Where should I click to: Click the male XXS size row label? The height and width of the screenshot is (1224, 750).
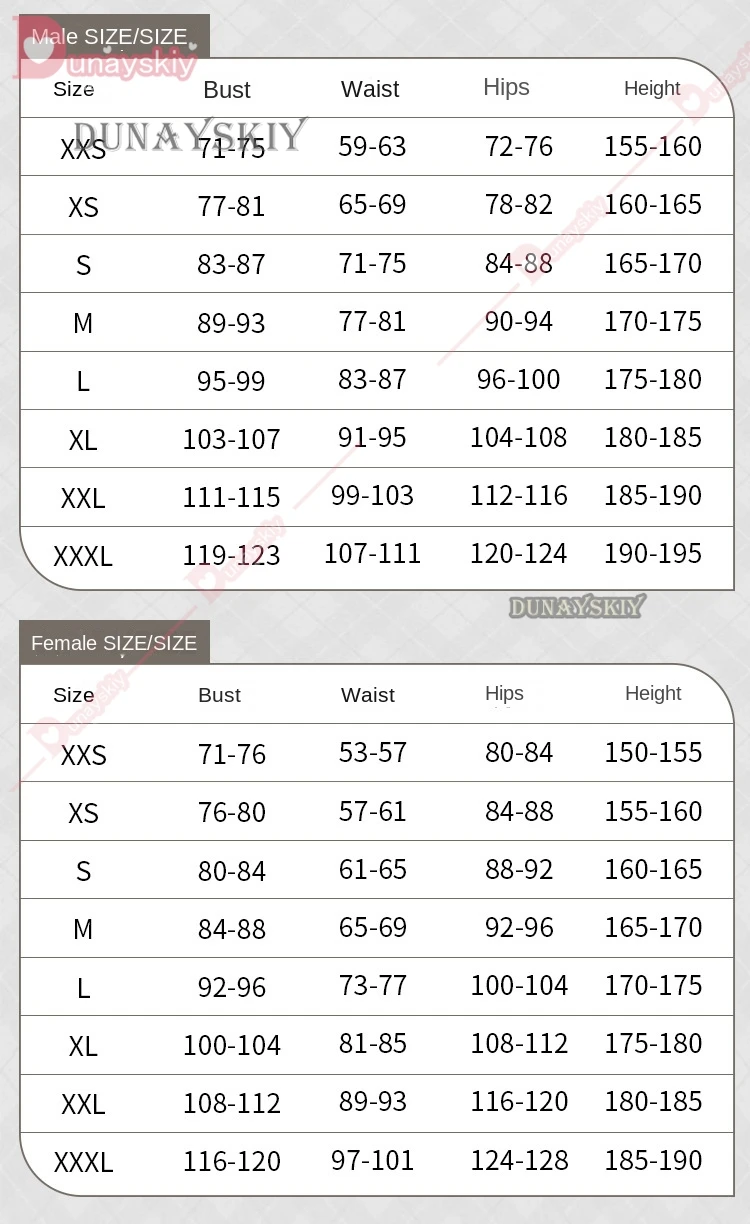coord(83,149)
